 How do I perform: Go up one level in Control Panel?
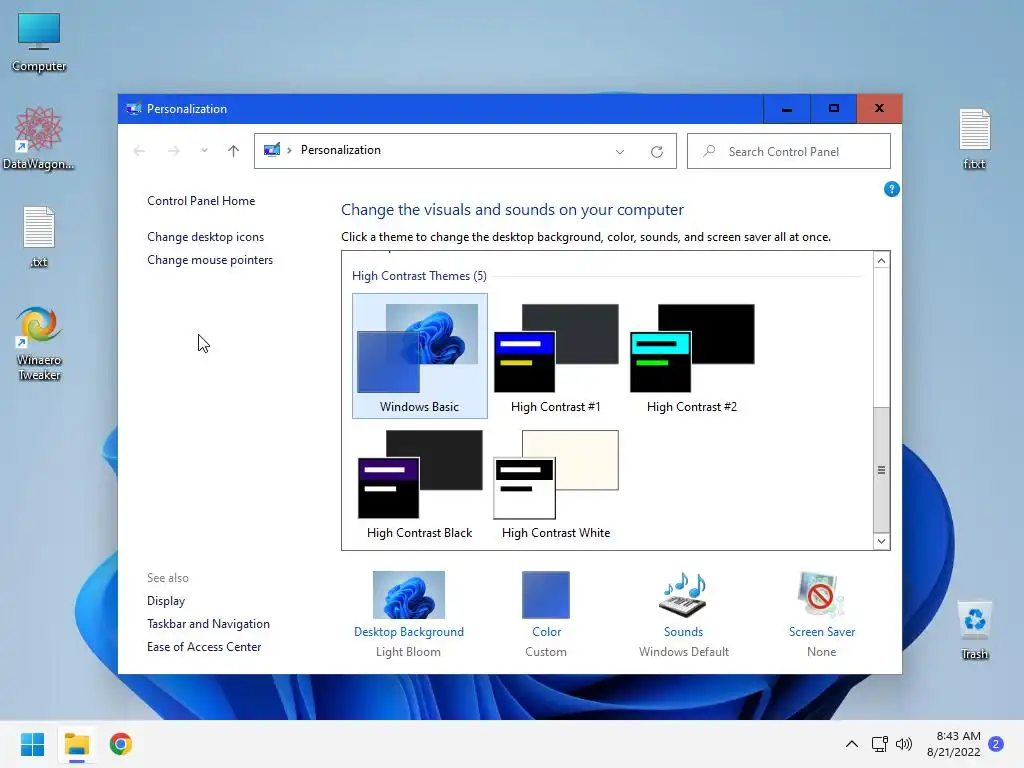(233, 151)
